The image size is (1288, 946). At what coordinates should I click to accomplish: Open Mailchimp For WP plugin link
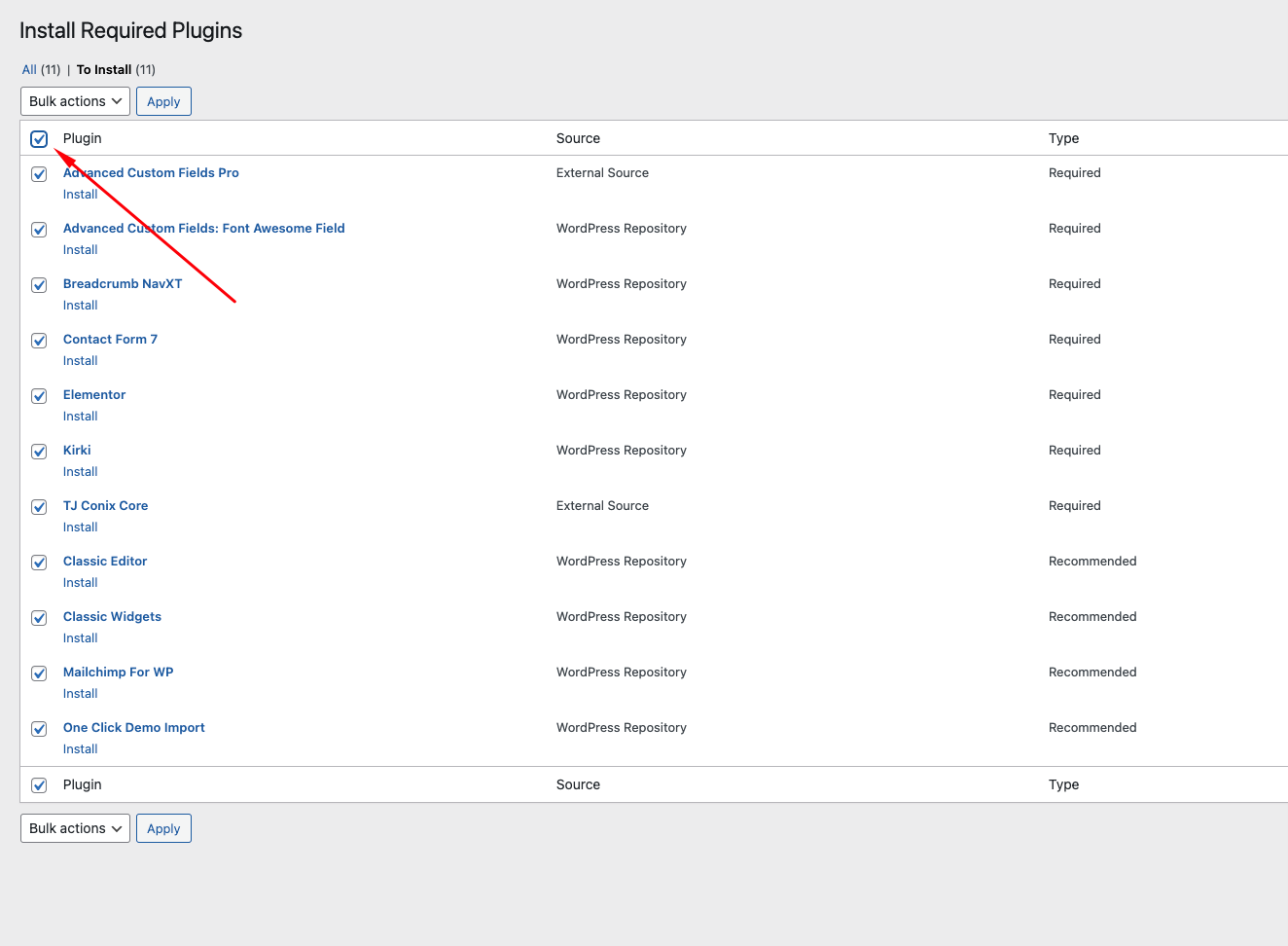[x=119, y=672]
